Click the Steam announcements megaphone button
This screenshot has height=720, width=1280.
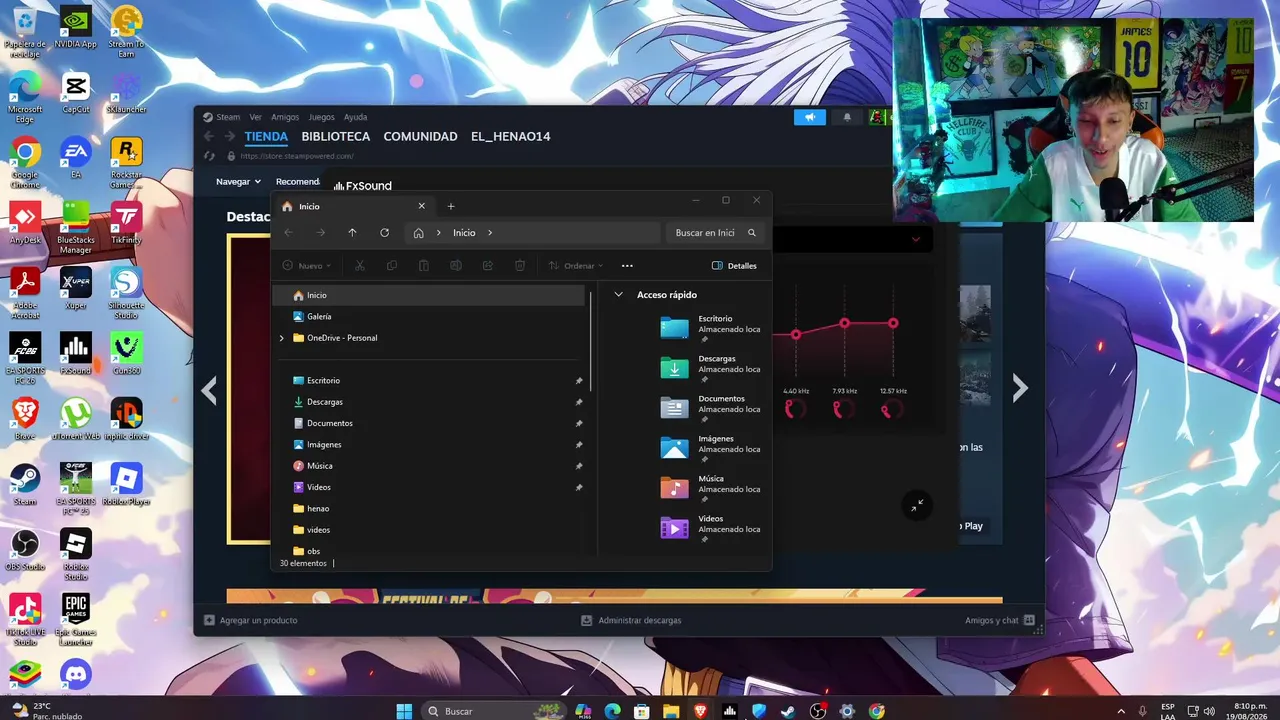pos(810,117)
